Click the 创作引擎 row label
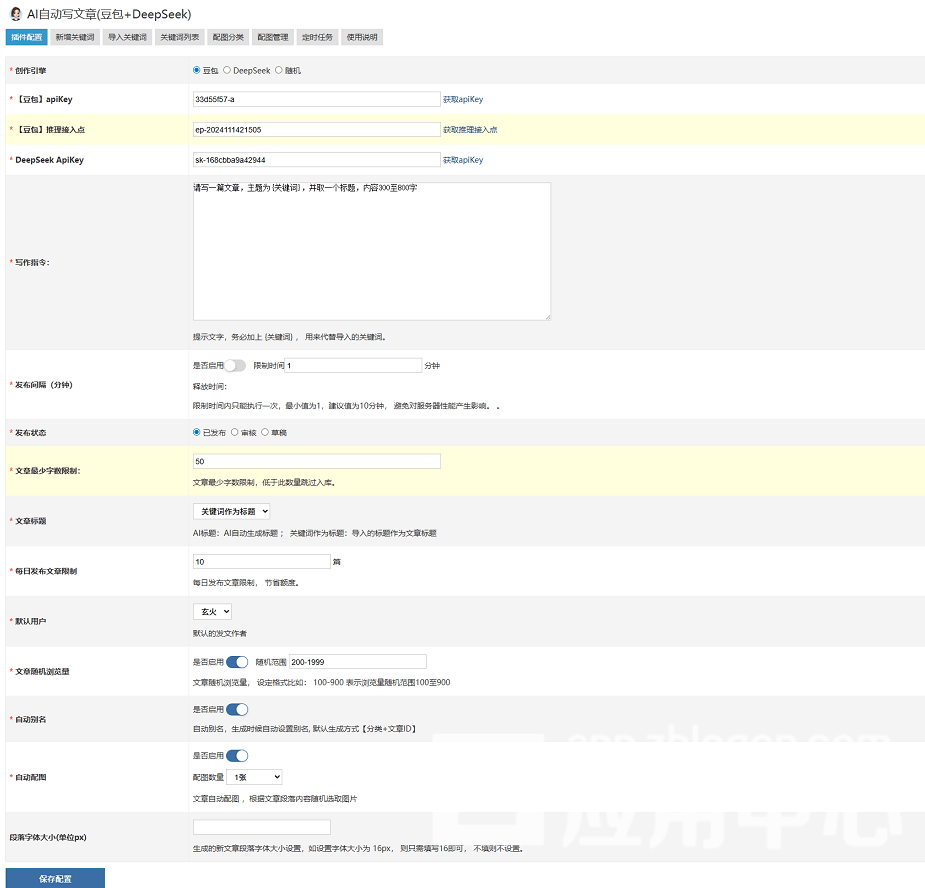 point(31,71)
